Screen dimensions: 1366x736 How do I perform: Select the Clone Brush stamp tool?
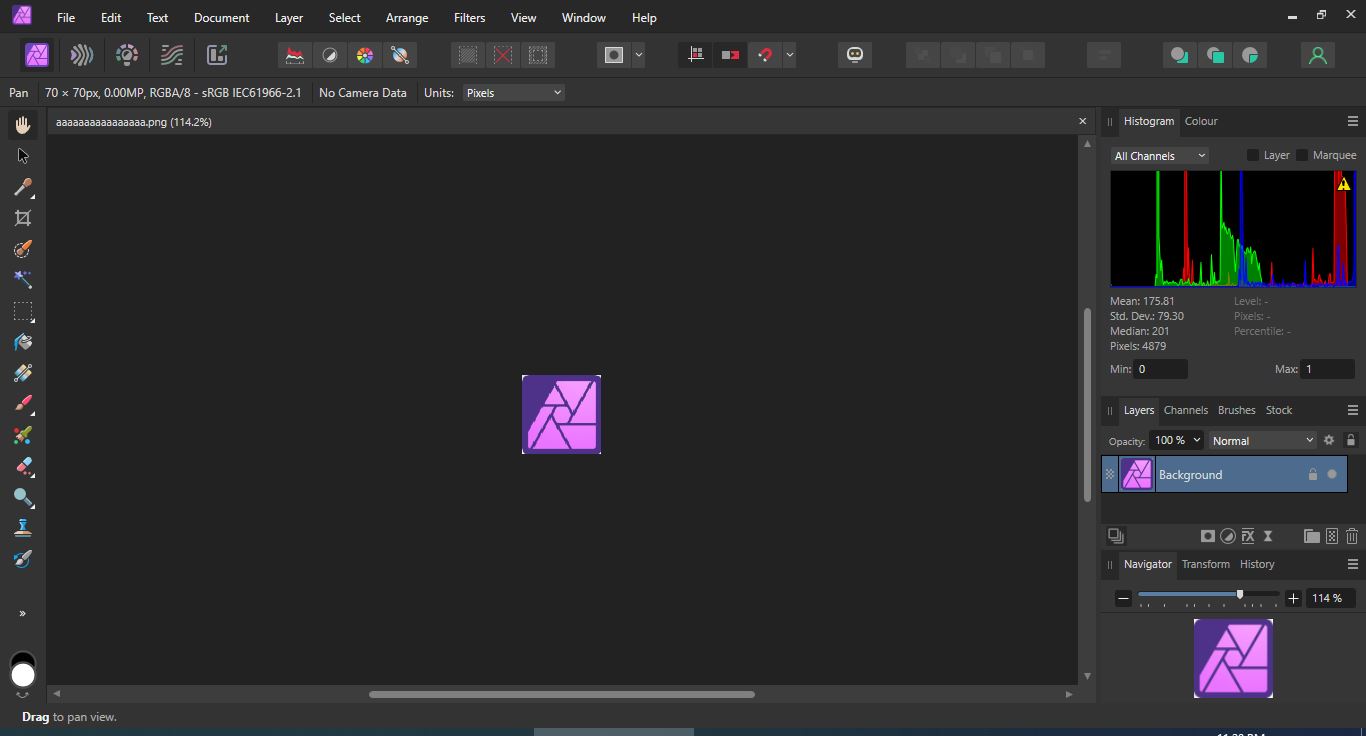23,528
